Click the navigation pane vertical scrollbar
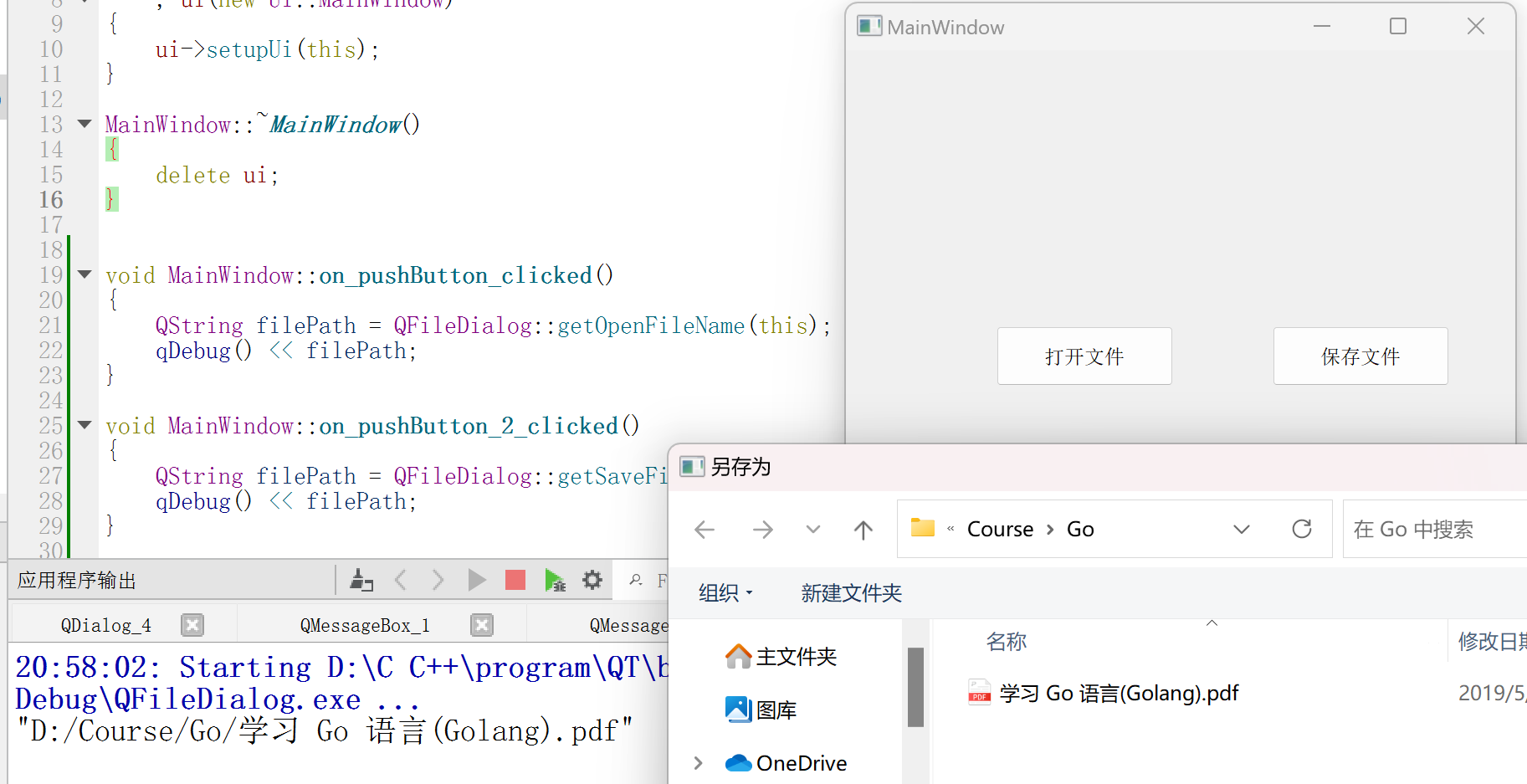Screen dimensions: 1527x784 (915, 686)
